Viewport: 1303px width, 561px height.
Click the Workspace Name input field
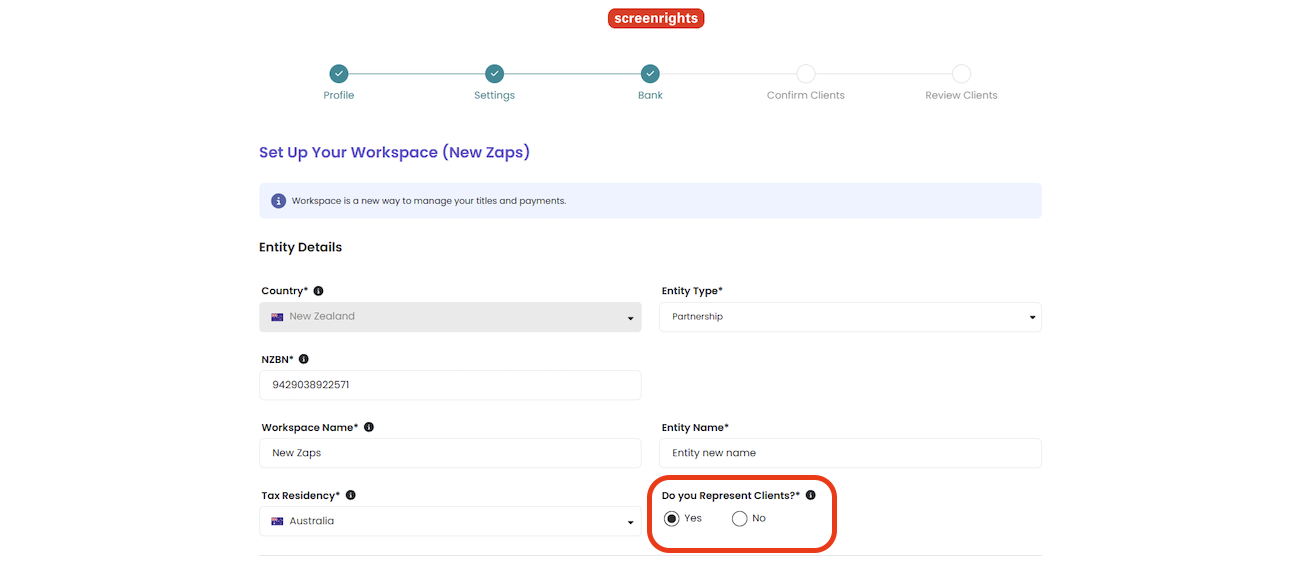[x=450, y=453]
